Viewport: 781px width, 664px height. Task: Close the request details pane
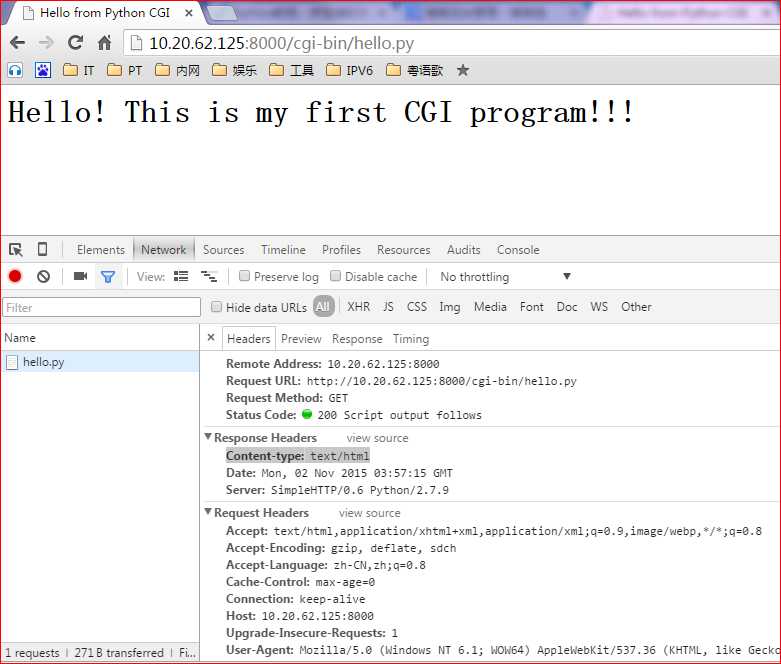click(211, 337)
